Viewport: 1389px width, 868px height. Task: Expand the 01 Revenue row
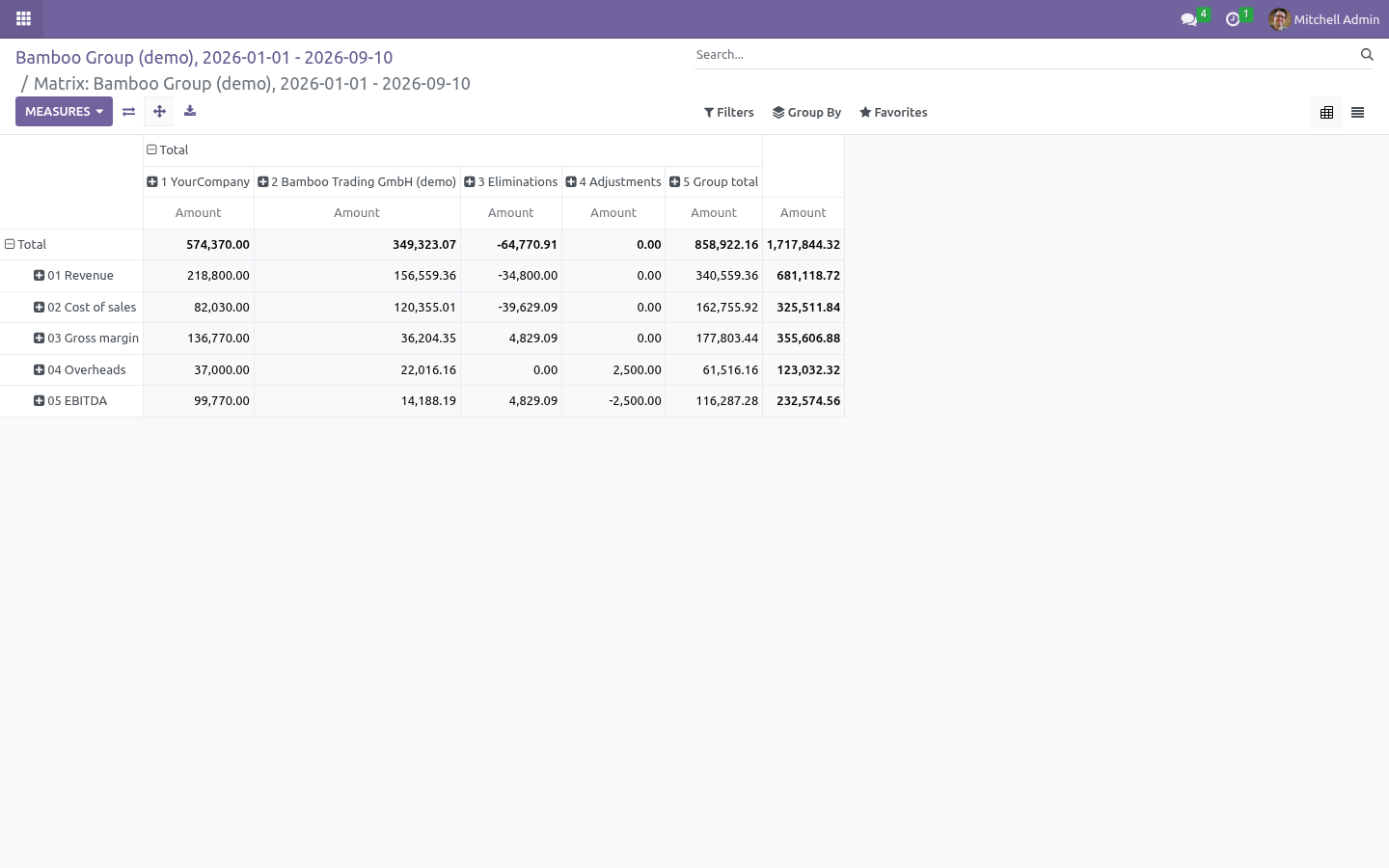coord(73,276)
